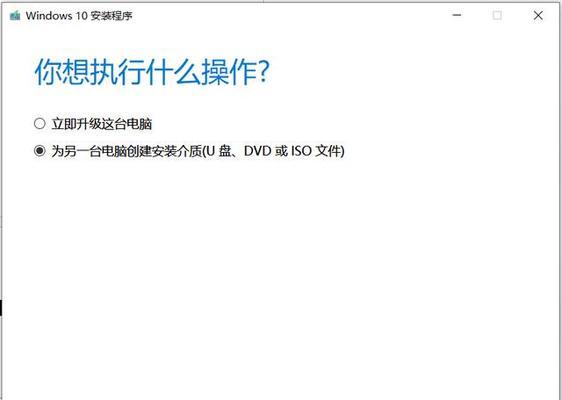Click the Windows 10 setup icon in title bar
Image resolution: width=562 pixels, height=400 pixels.
pyautogui.click(x=15, y=16)
